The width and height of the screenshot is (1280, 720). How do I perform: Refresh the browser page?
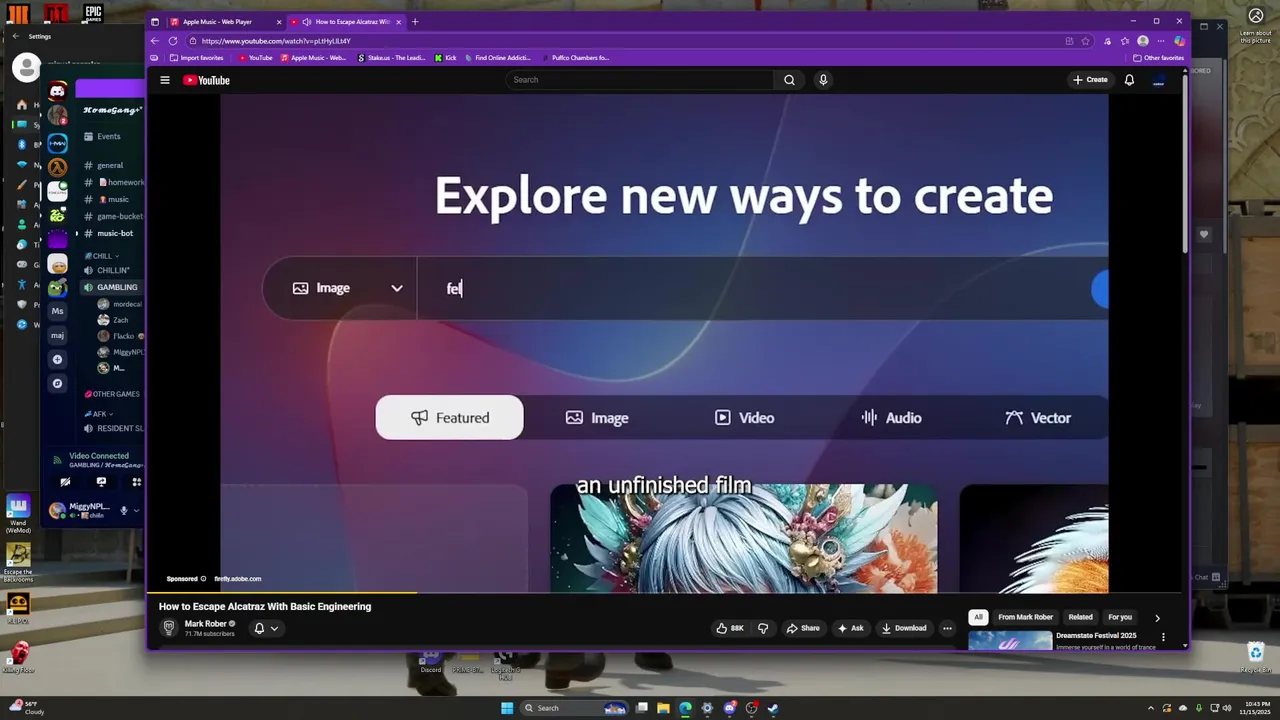point(173,41)
